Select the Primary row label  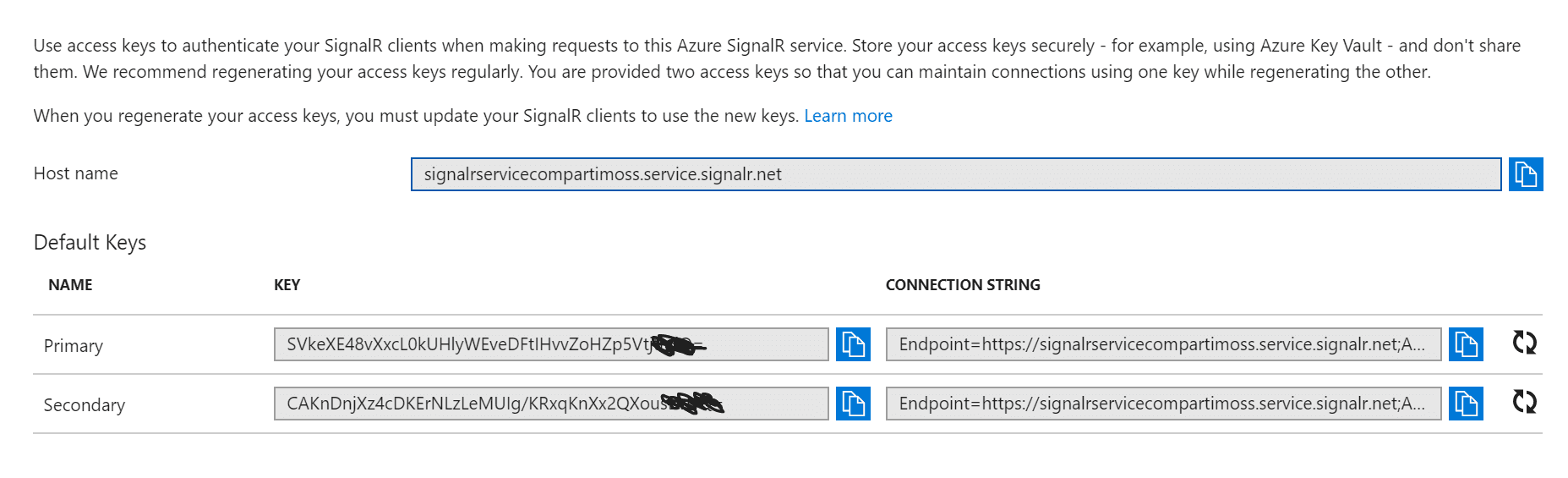[x=74, y=346]
